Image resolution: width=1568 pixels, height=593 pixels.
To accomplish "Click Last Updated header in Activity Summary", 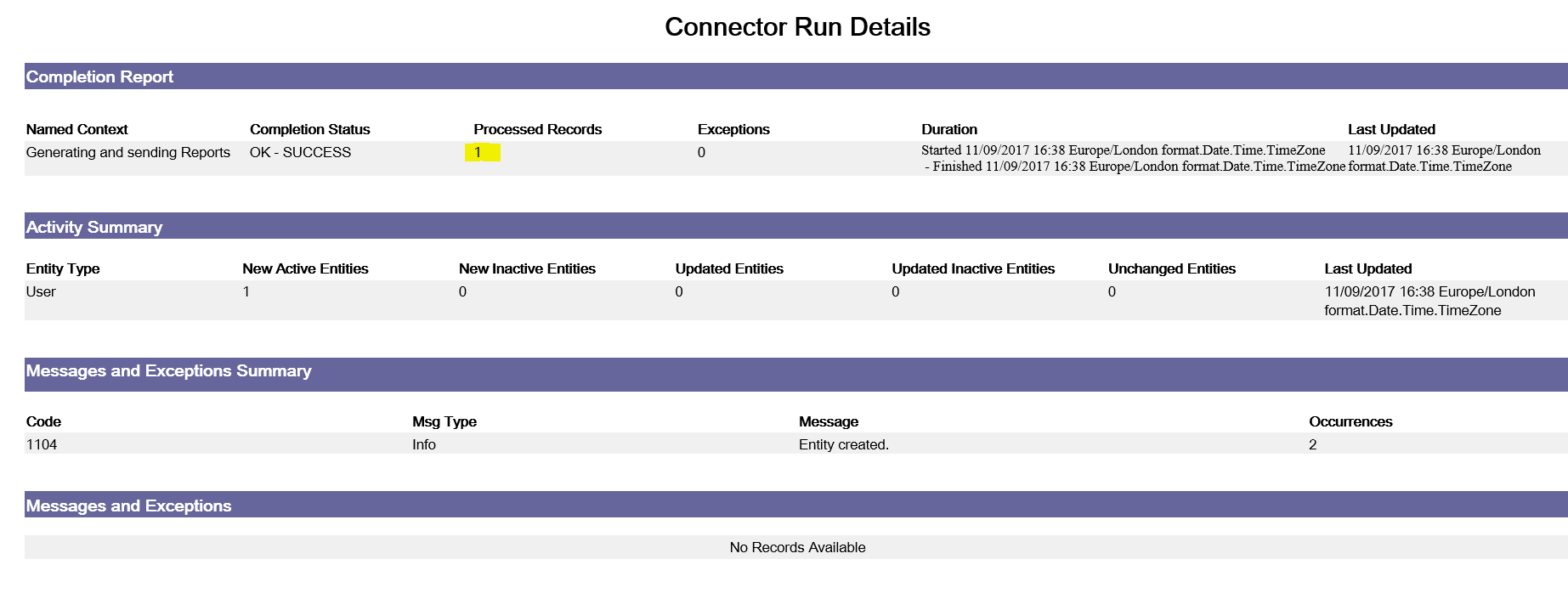I will click(1368, 268).
